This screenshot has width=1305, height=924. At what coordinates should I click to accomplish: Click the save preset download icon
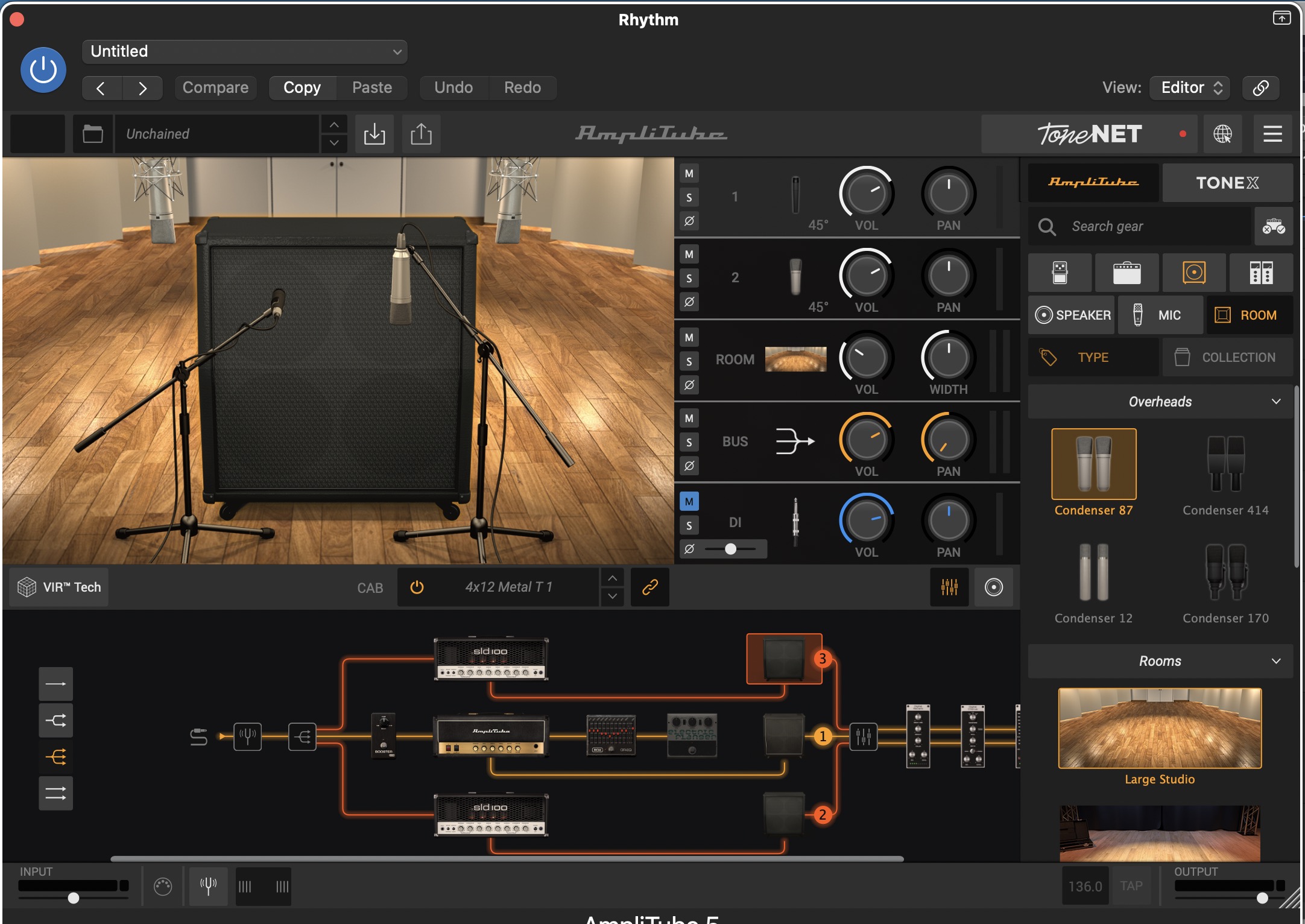point(374,134)
